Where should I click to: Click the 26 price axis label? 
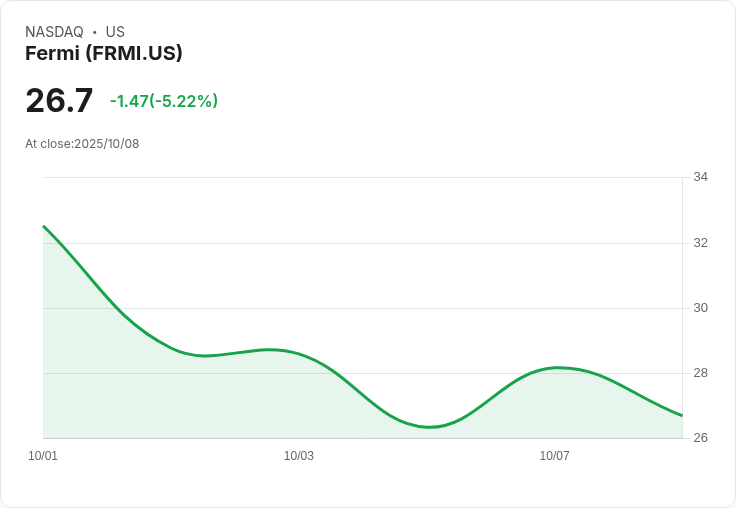point(700,438)
